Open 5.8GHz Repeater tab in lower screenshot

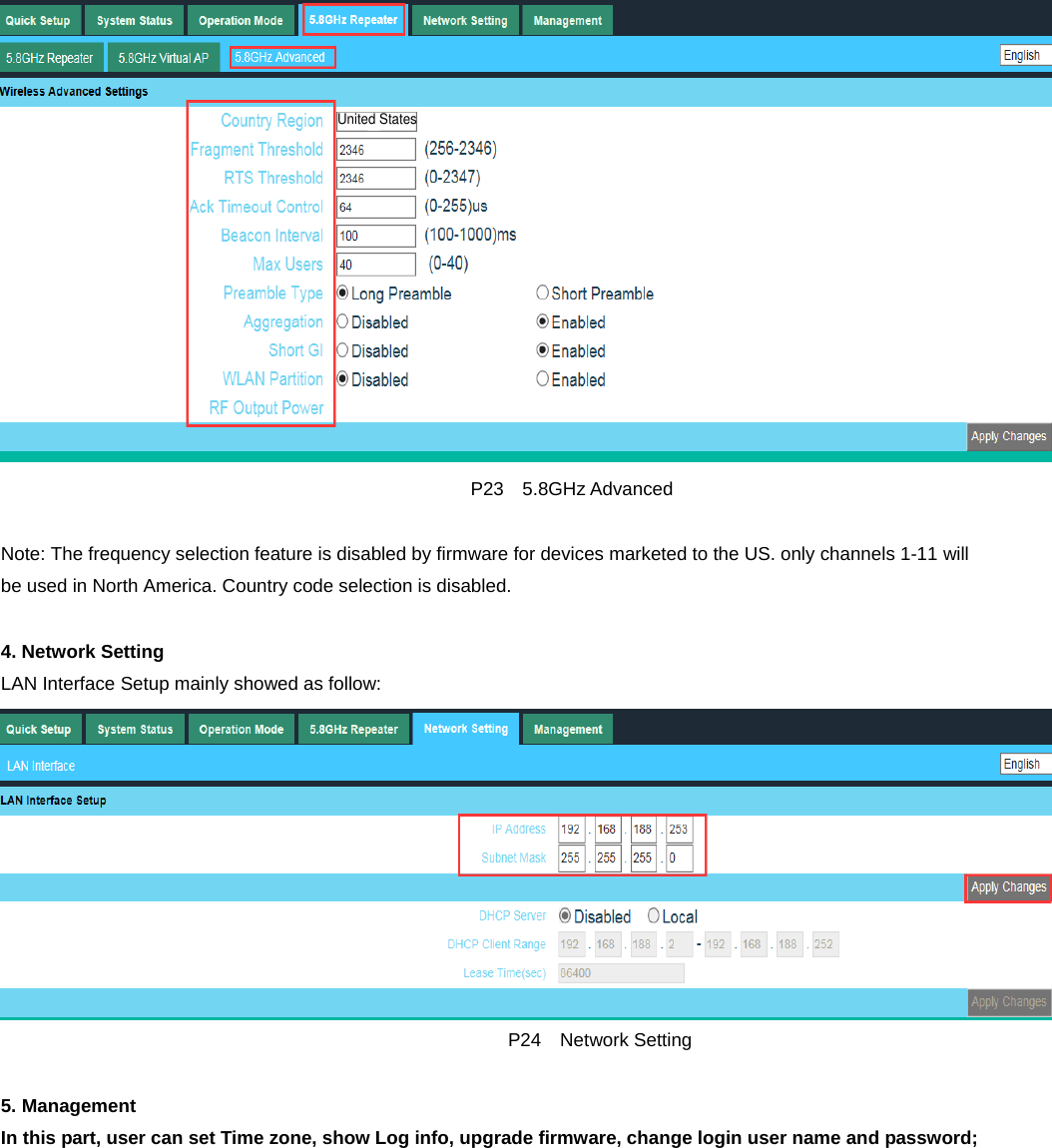[353, 729]
